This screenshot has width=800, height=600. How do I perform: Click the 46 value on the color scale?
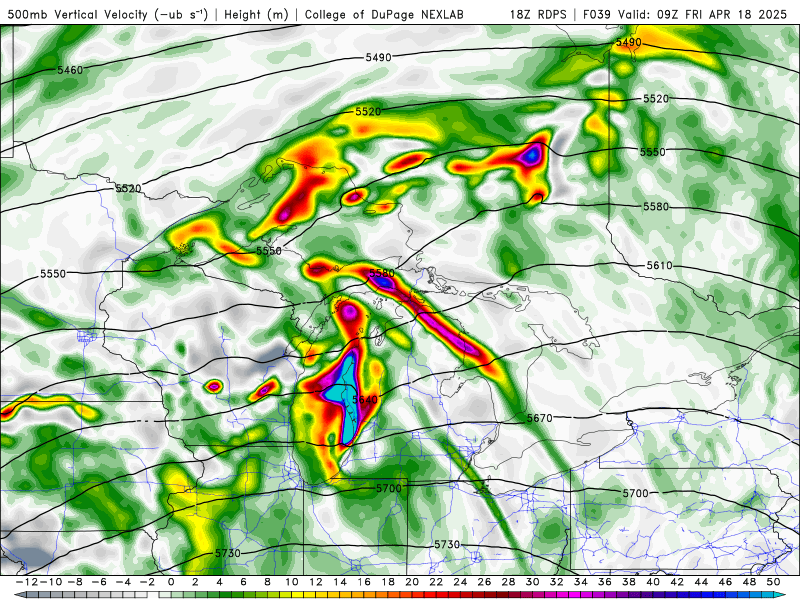(726, 582)
